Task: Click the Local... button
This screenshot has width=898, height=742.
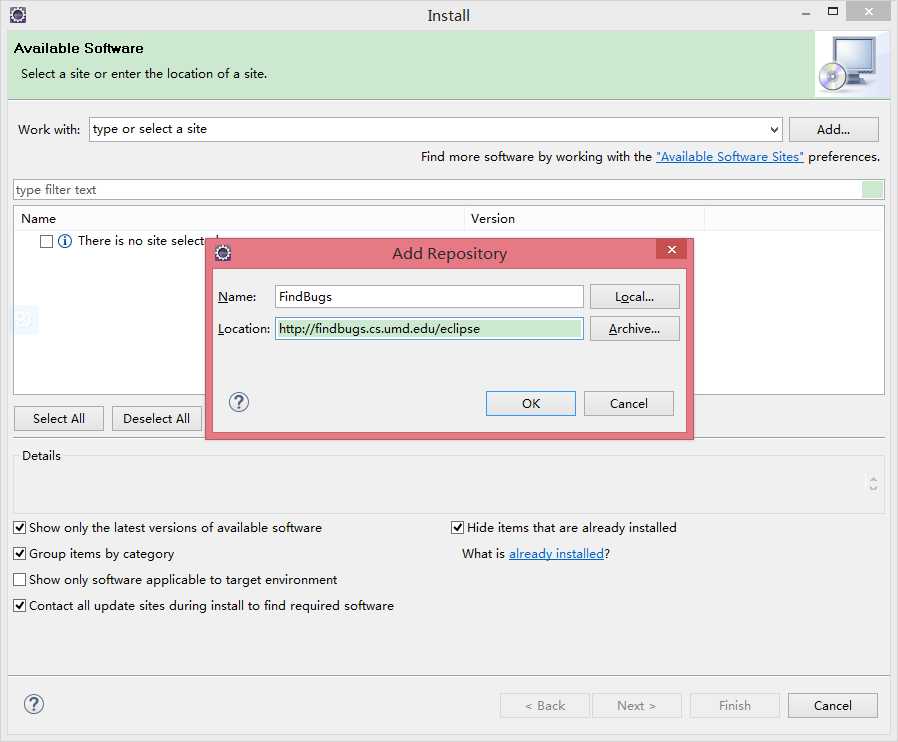Action: 635,297
